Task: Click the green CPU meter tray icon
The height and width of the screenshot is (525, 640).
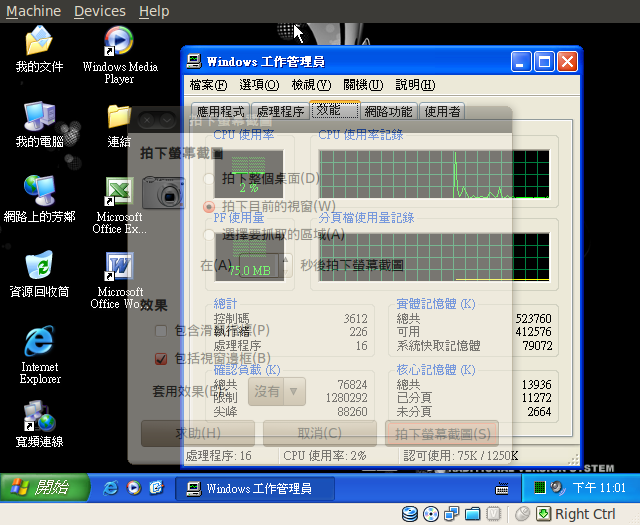Action: (x=540, y=487)
